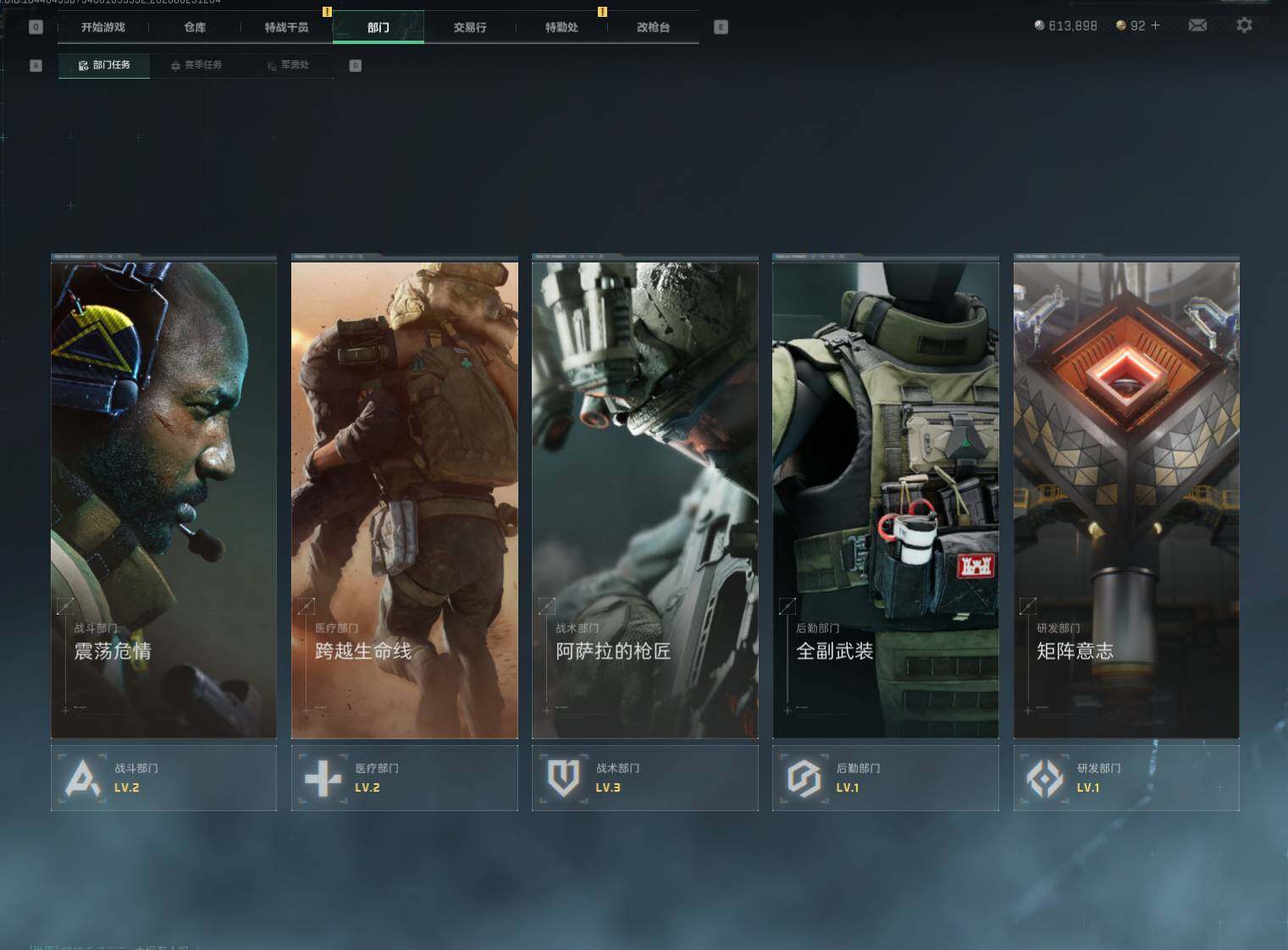Click the 赛季任务 tab icon
This screenshot has height=950, width=1288.
coord(175,65)
